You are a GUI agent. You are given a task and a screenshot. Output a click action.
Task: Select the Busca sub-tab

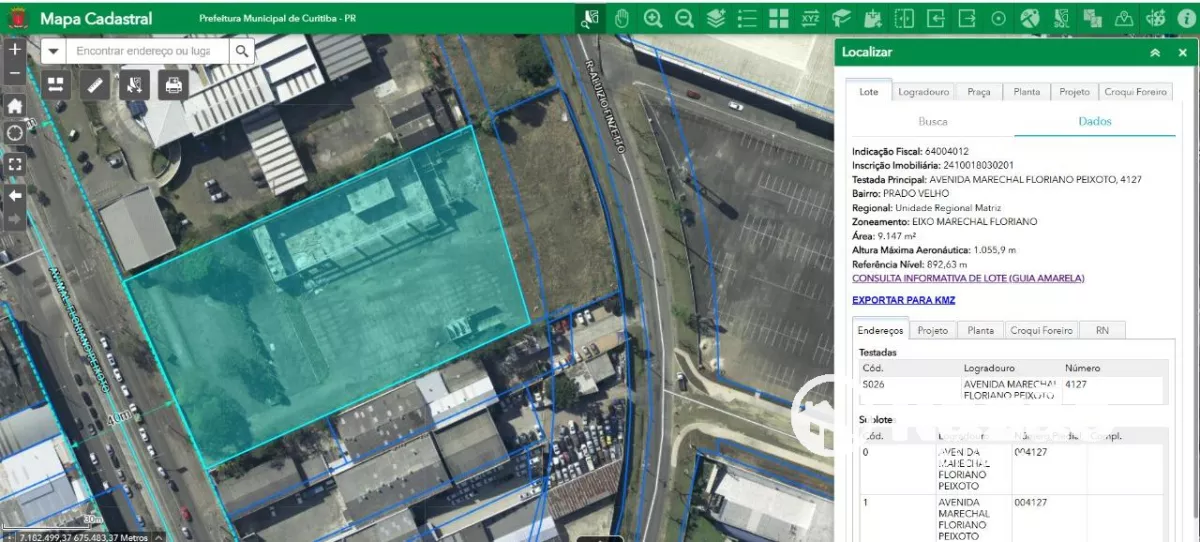pyautogui.click(x=932, y=121)
